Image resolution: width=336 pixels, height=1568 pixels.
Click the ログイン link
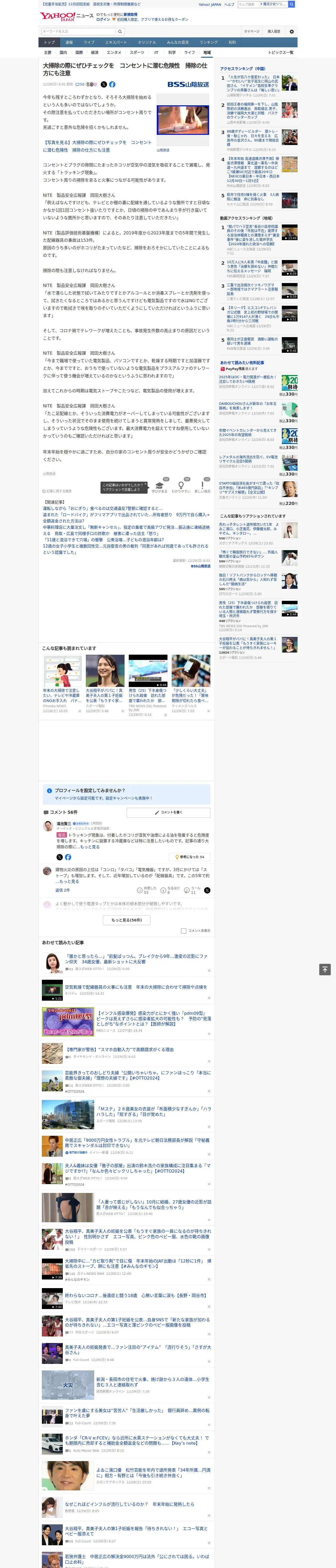click(103, 20)
